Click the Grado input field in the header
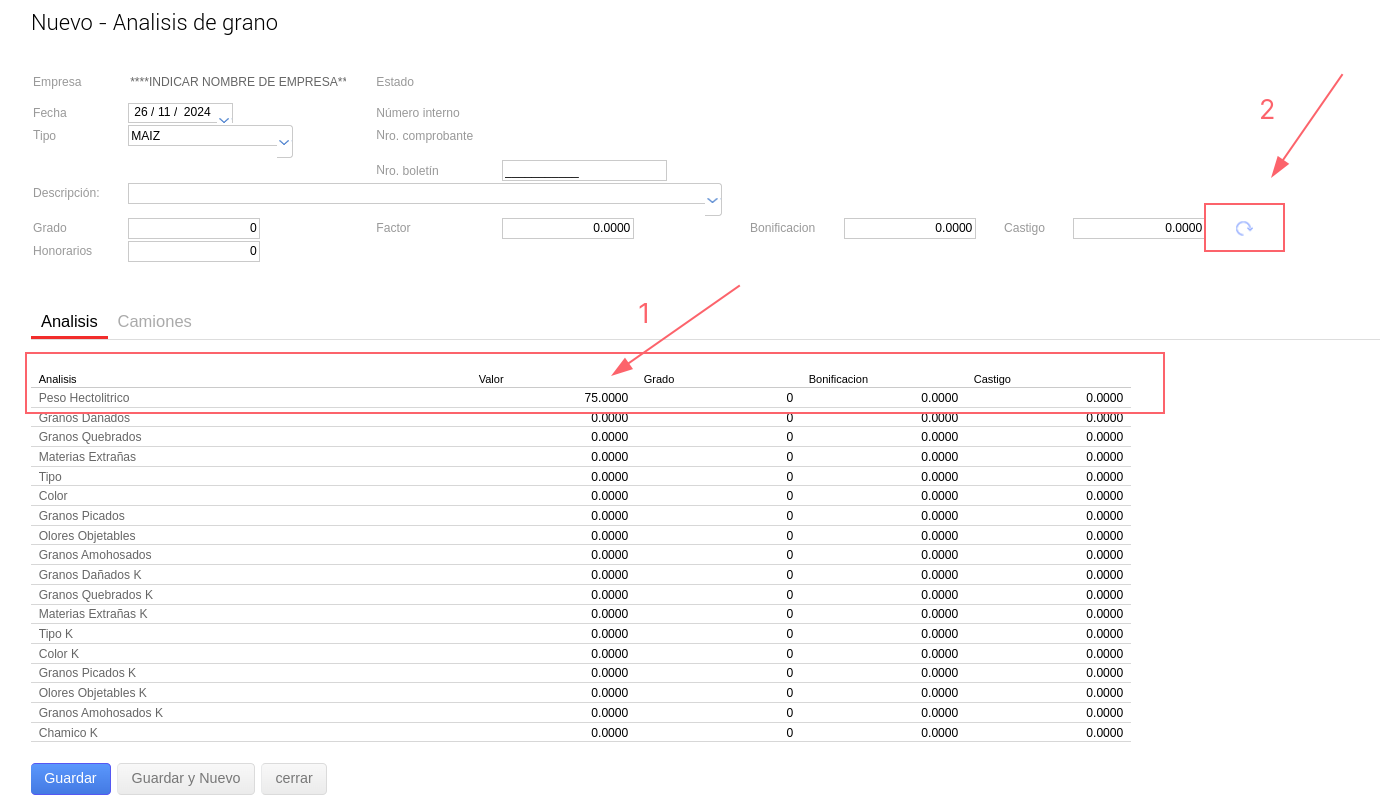Viewport: 1380px width, 798px height. tap(194, 228)
